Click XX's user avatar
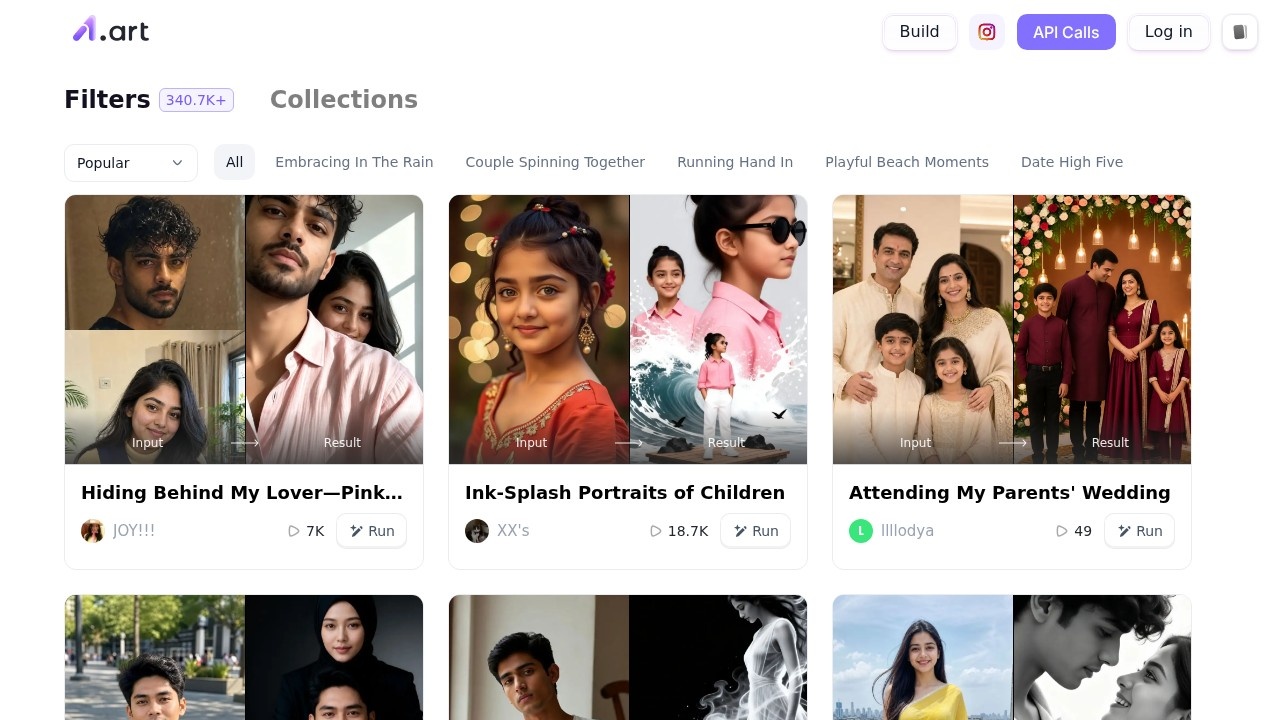 coord(477,531)
